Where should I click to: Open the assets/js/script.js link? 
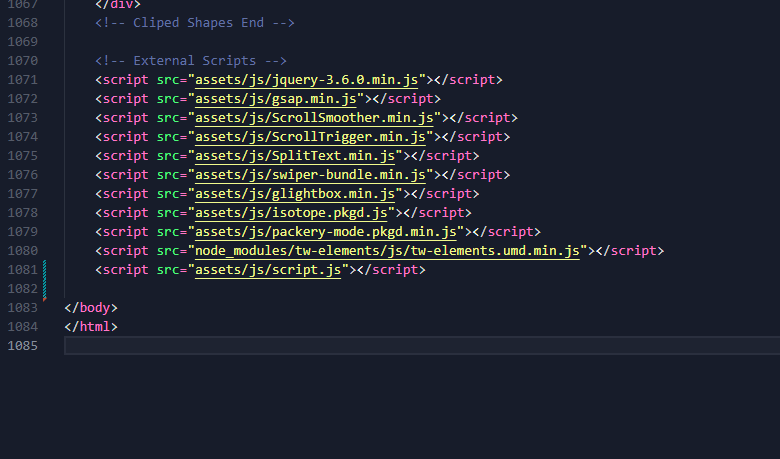[268, 270]
